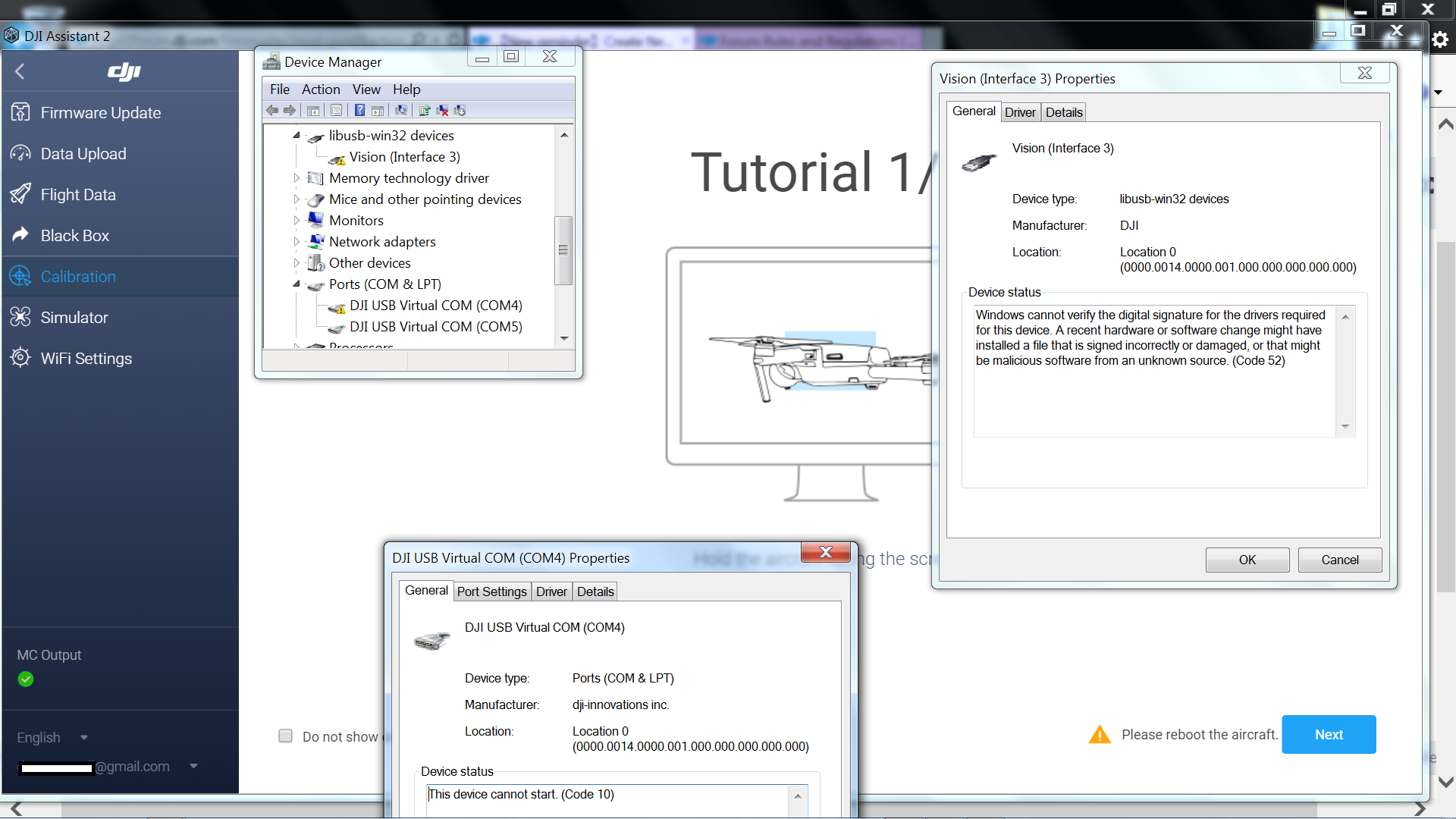The height and width of the screenshot is (819, 1456).
Task: Expand the libusb-win32 devices tree item
Action: click(x=299, y=135)
